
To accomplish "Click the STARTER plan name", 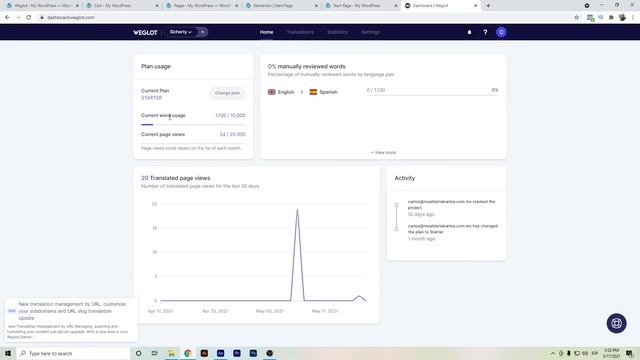I will pos(151,98).
